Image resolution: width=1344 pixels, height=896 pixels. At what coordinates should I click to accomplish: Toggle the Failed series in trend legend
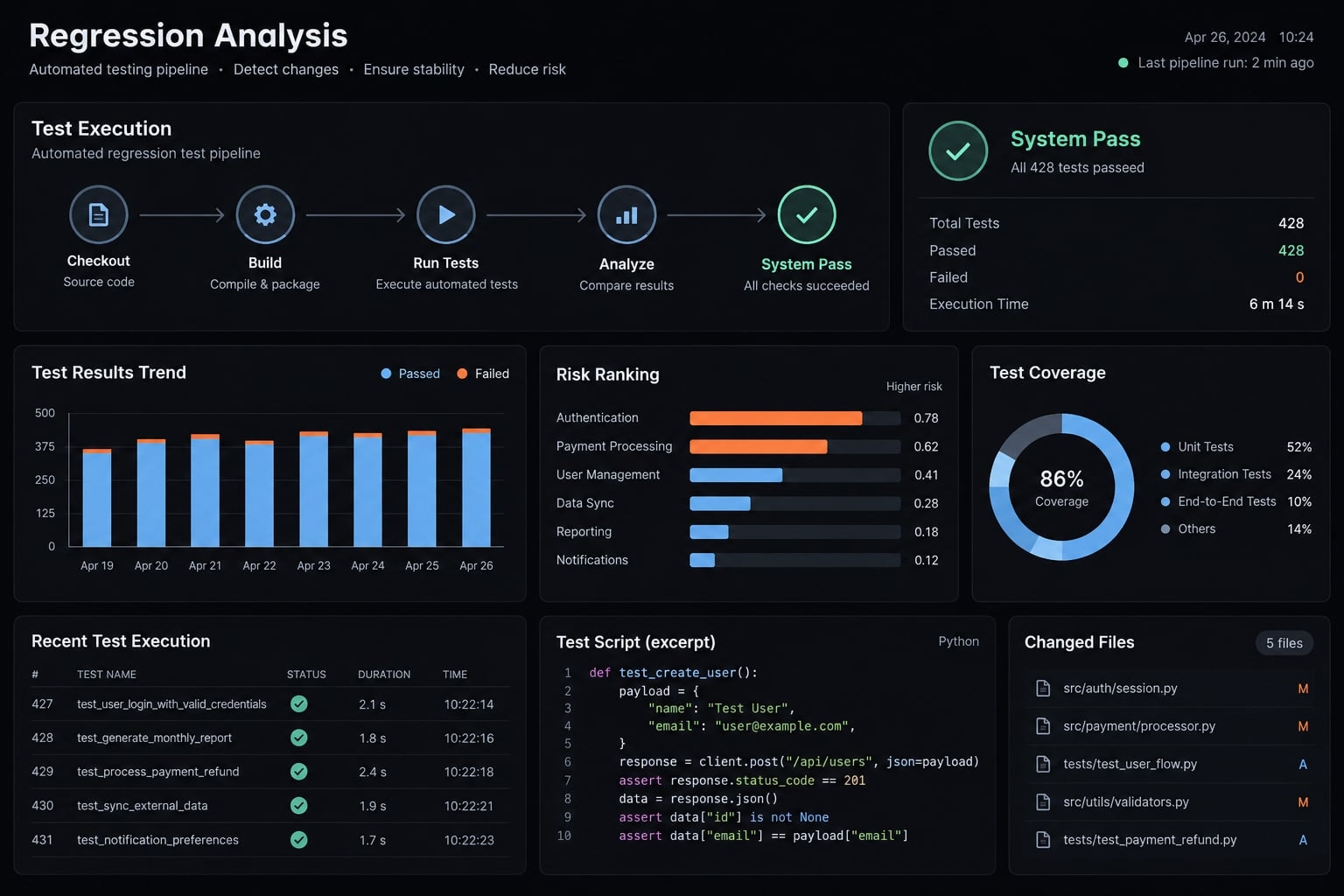pyautogui.click(x=483, y=374)
